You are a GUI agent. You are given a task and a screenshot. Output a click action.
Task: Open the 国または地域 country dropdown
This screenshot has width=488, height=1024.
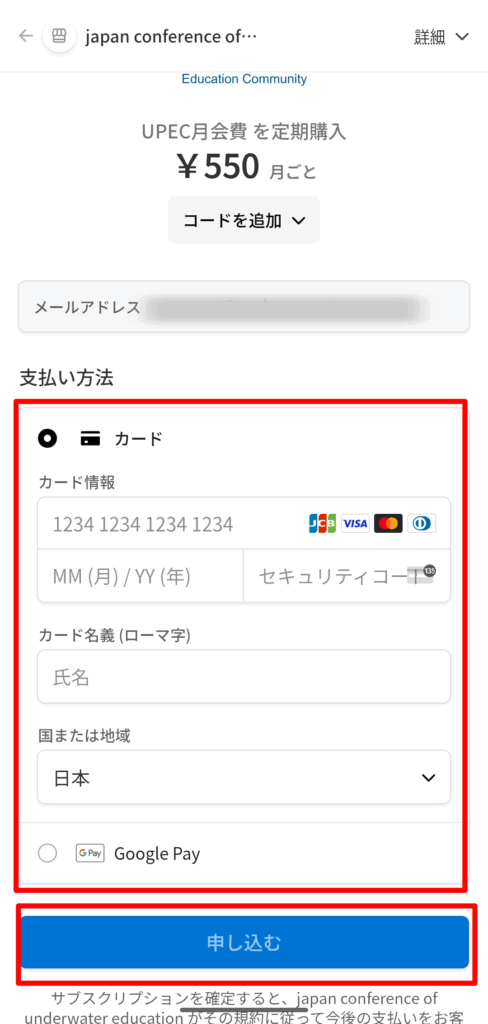(244, 777)
